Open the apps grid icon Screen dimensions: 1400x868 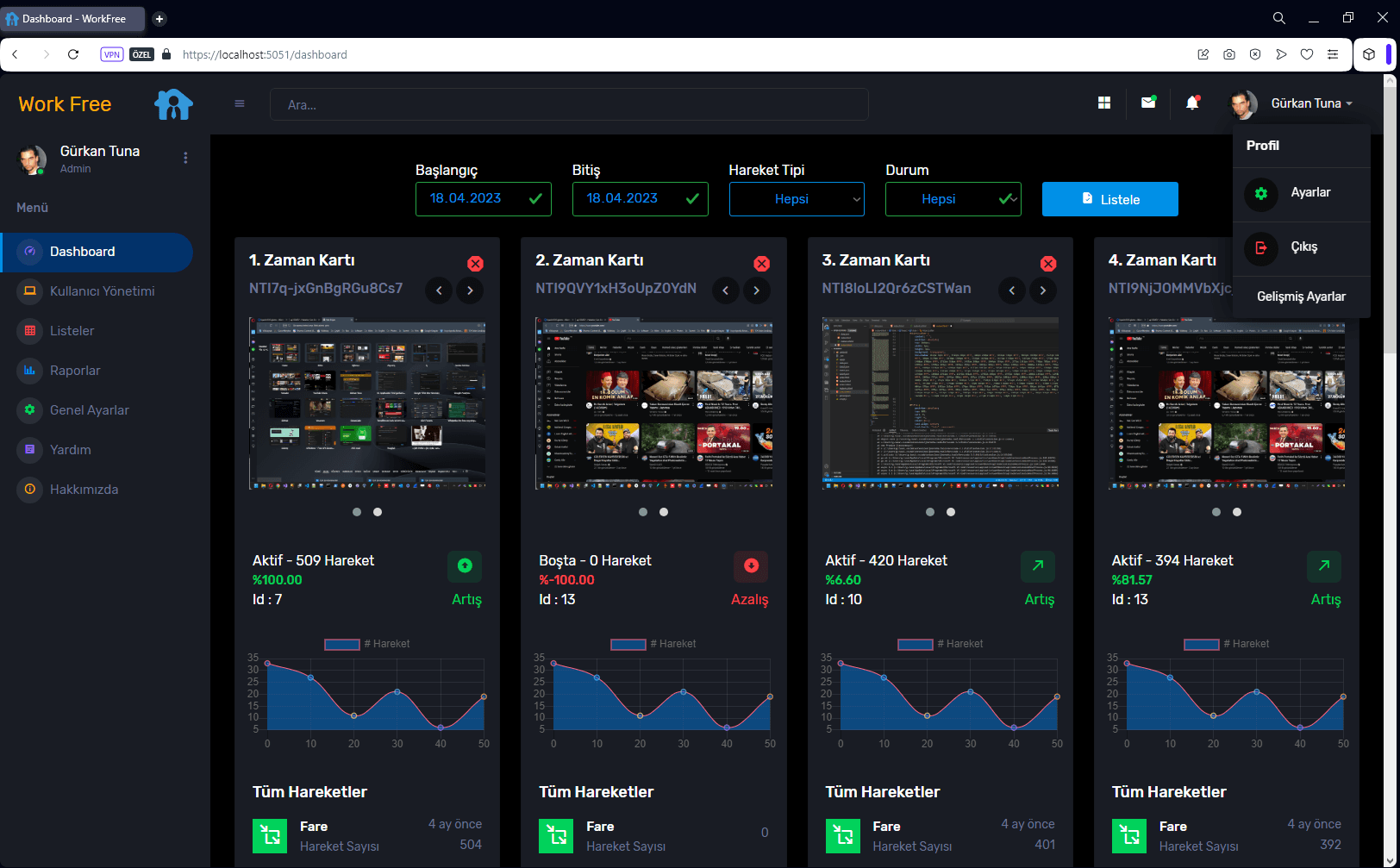click(1104, 103)
